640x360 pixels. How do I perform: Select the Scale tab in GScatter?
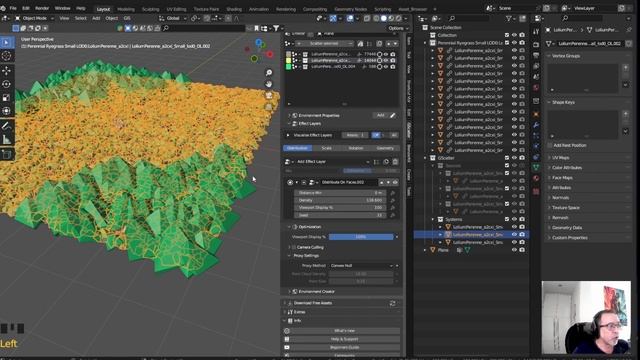[x=327, y=148]
